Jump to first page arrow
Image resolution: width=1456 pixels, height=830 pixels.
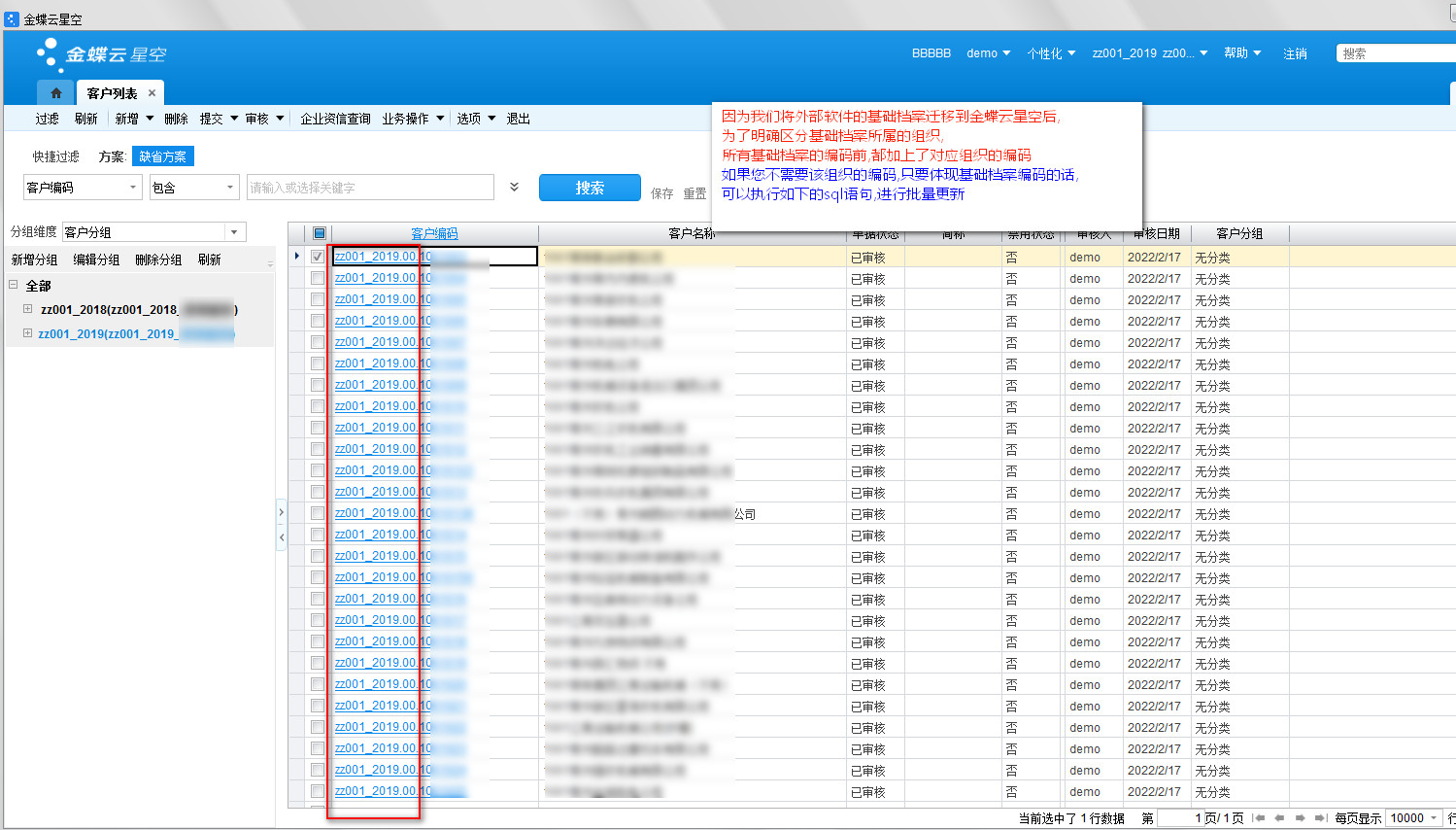pos(1259,818)
